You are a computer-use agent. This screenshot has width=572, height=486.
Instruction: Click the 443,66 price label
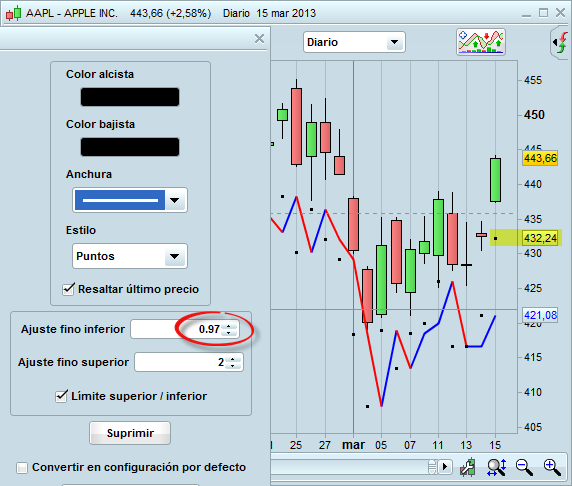(540, 158)
